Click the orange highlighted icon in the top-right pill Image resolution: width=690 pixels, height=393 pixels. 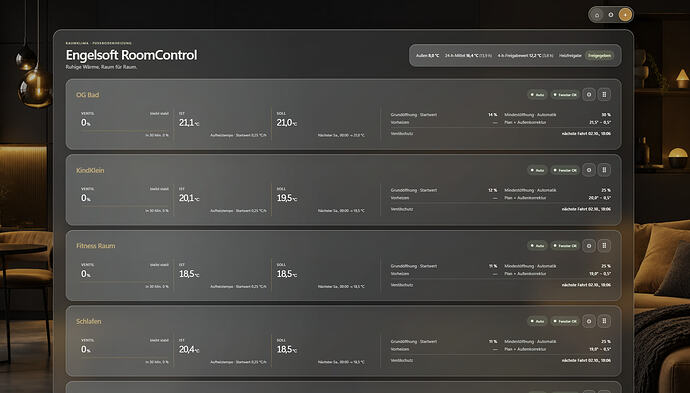point(625,15)
